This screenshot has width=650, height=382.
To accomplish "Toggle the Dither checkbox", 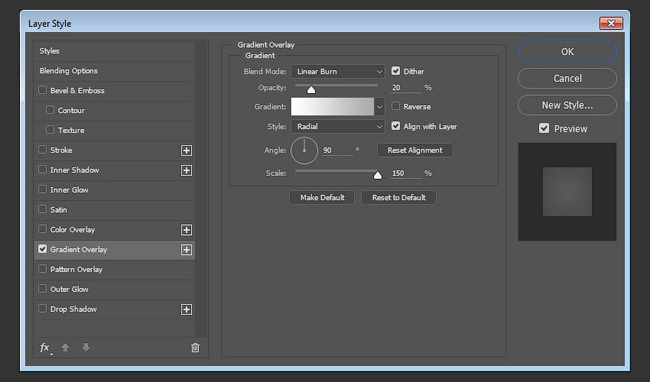I will [x=396, y=71].
